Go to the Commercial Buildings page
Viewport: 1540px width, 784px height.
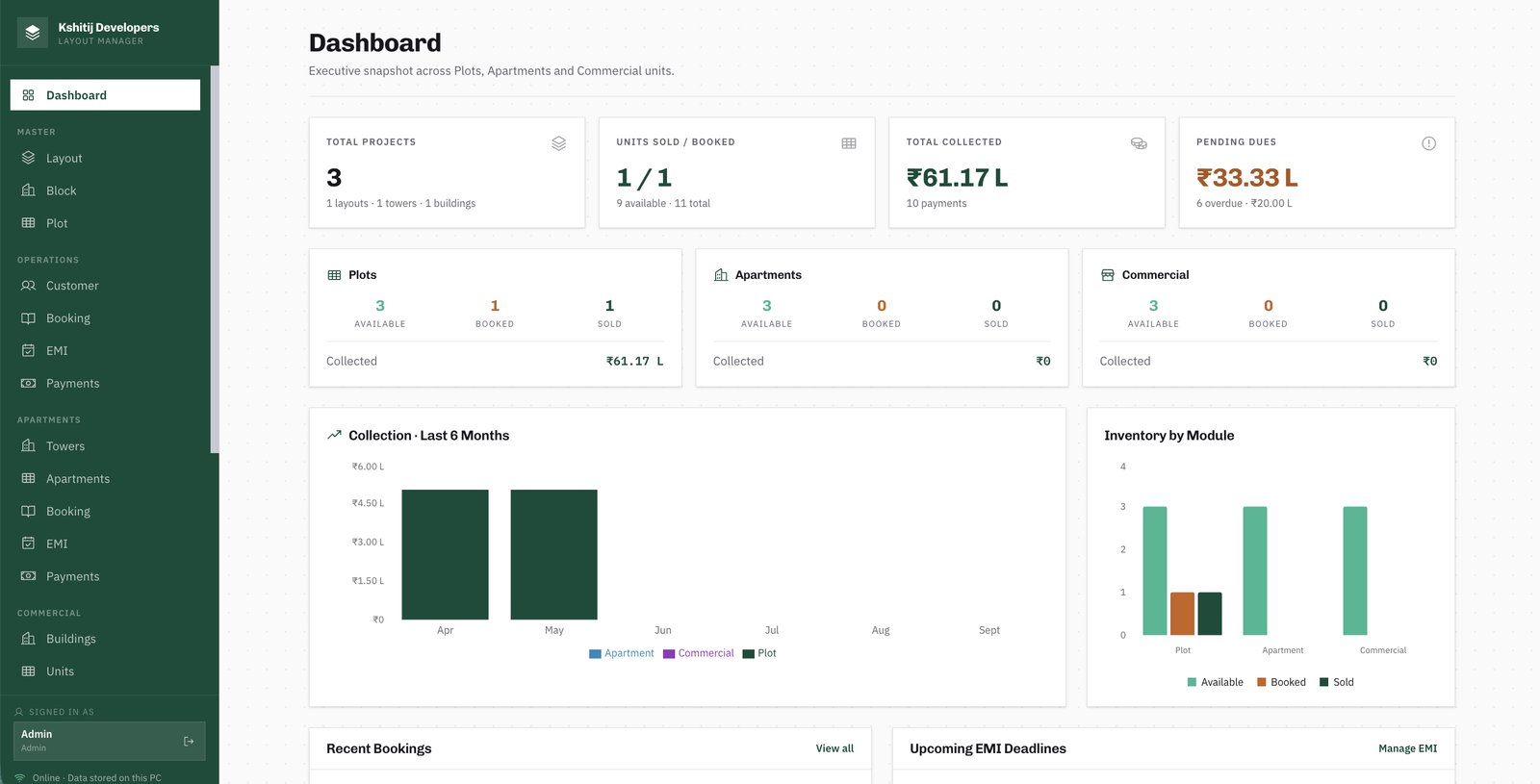pos(105,639)
